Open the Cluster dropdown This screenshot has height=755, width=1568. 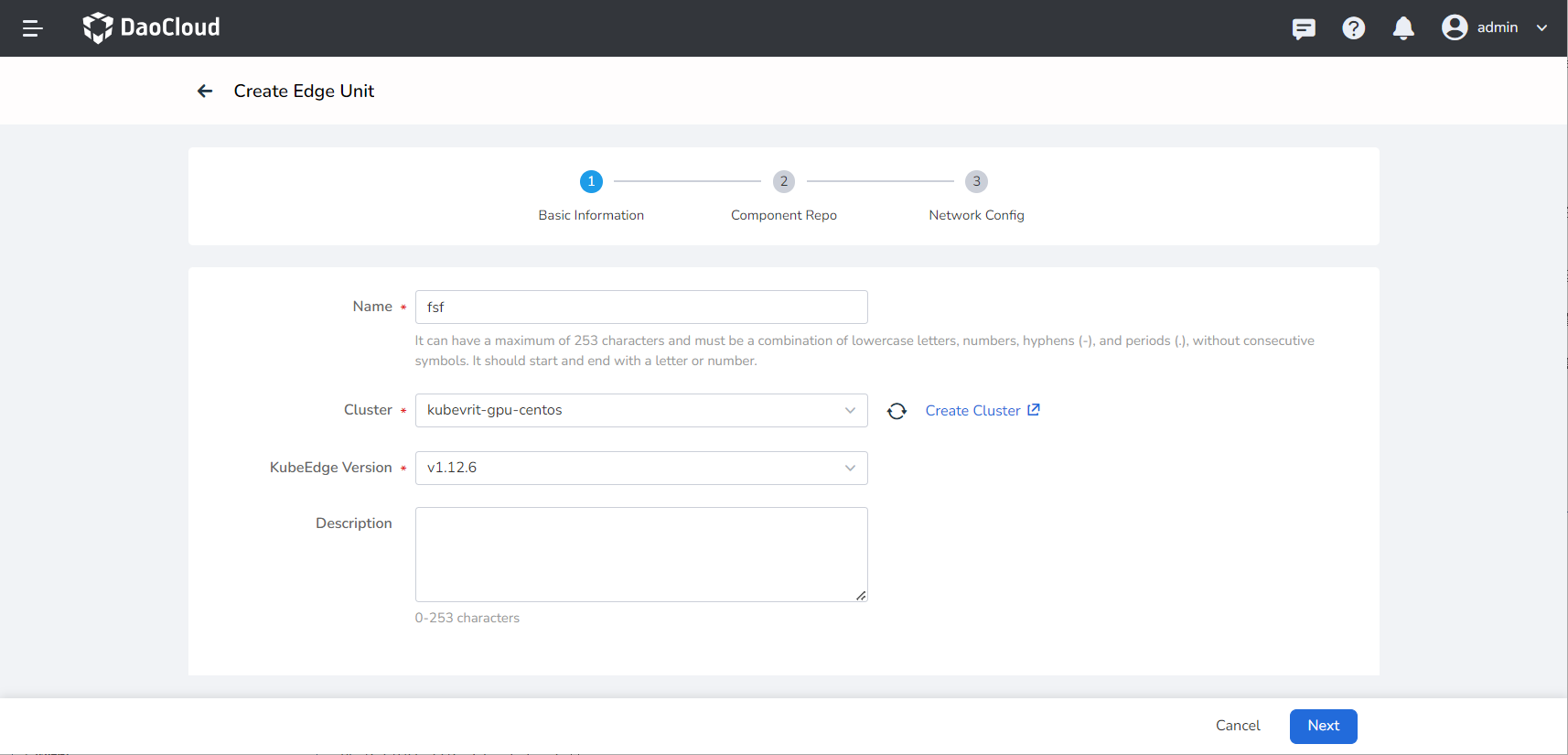[641, 410]
